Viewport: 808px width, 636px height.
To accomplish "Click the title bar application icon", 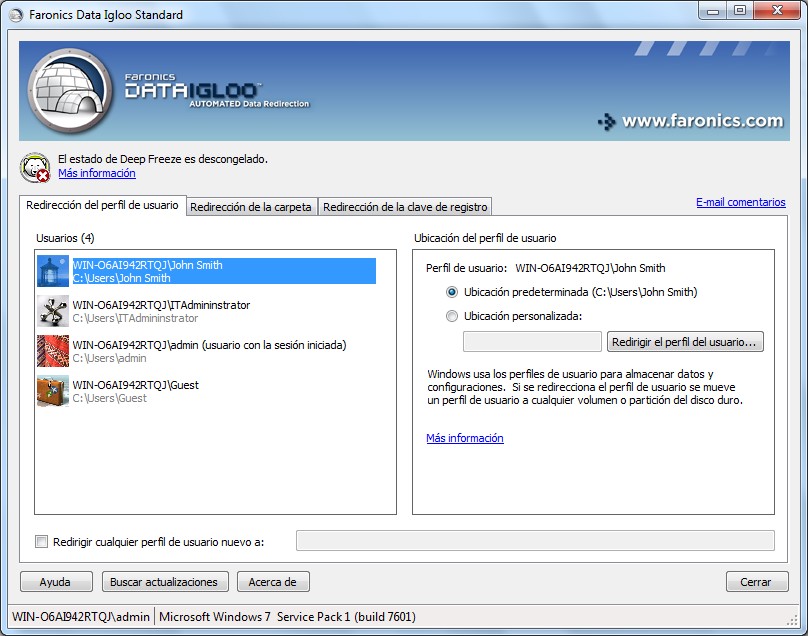I will coord(16,15).
